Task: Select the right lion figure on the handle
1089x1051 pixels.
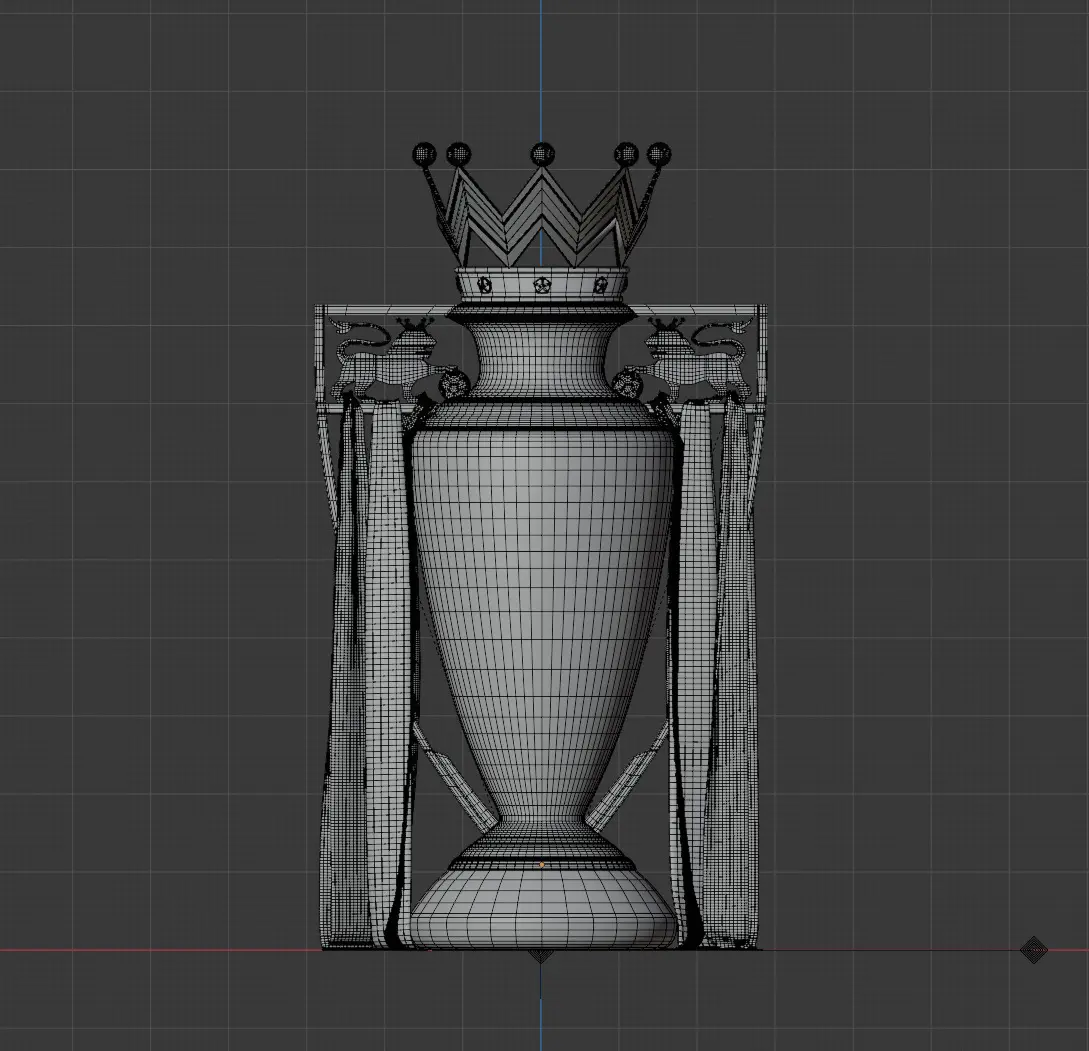Action: pyautogui.click(x=690, y=359)
